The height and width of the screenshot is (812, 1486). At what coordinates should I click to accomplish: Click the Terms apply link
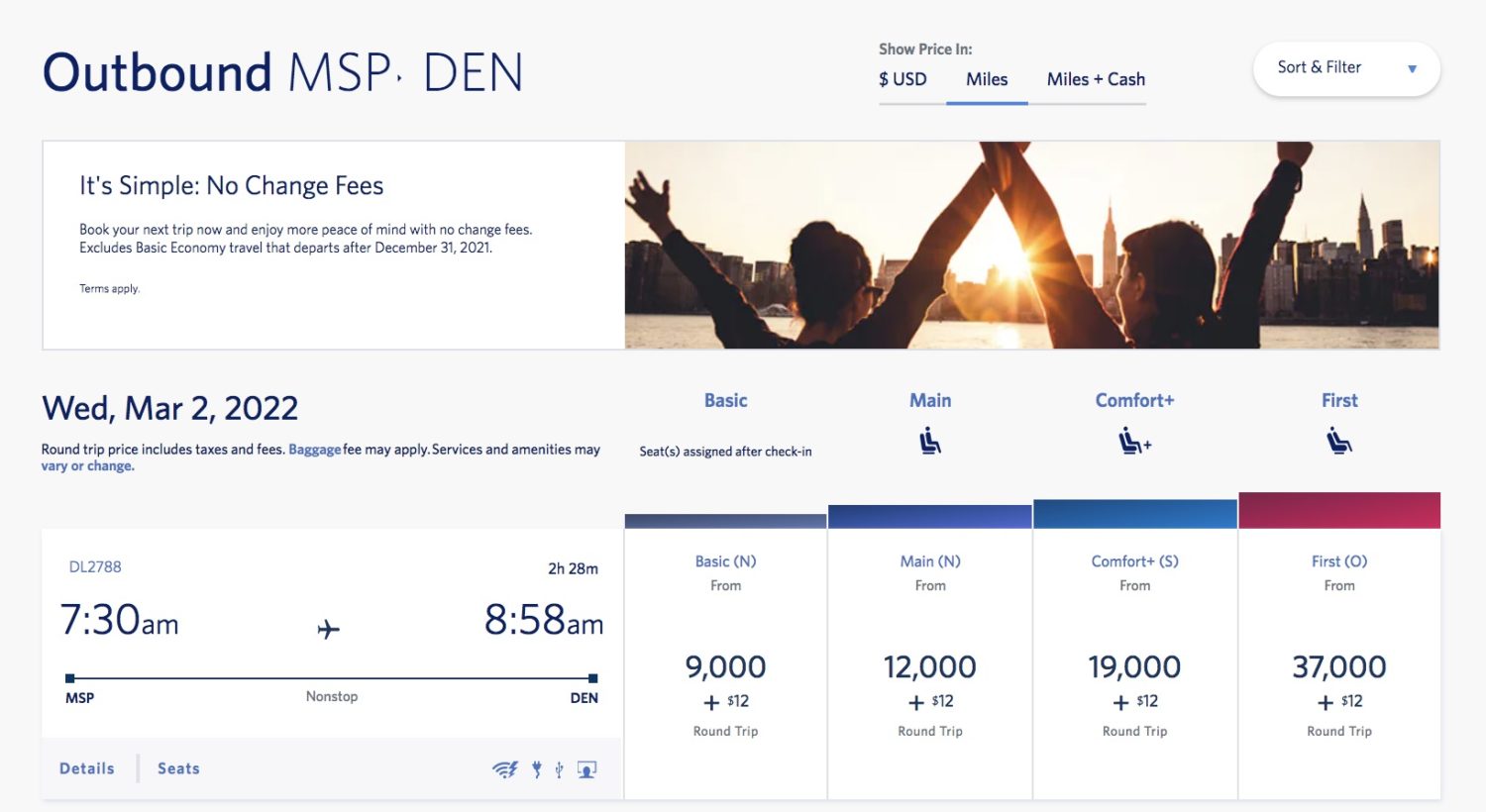pos(109,288)
